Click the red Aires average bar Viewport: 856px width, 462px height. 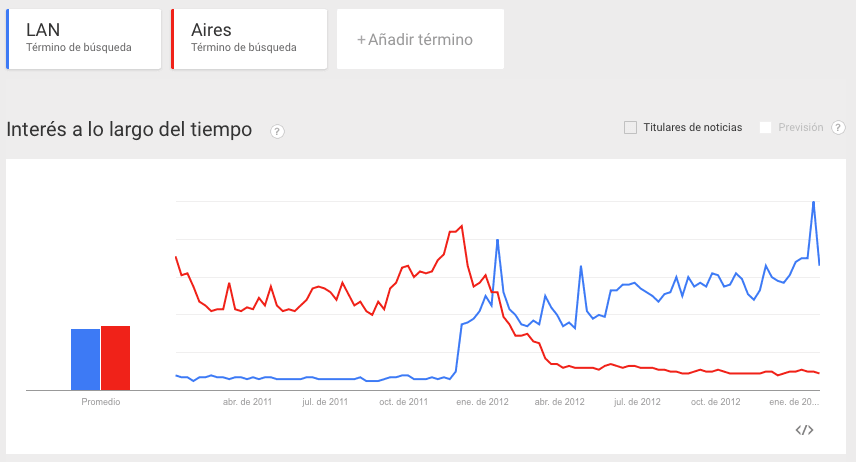coord(115,358)
